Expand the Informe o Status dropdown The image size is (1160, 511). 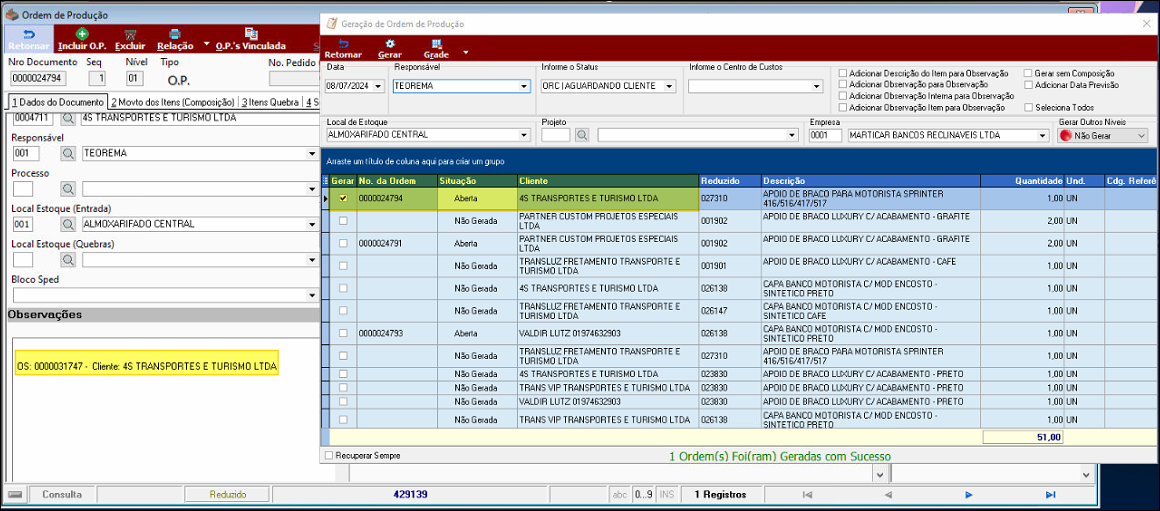tap(670, 87)
